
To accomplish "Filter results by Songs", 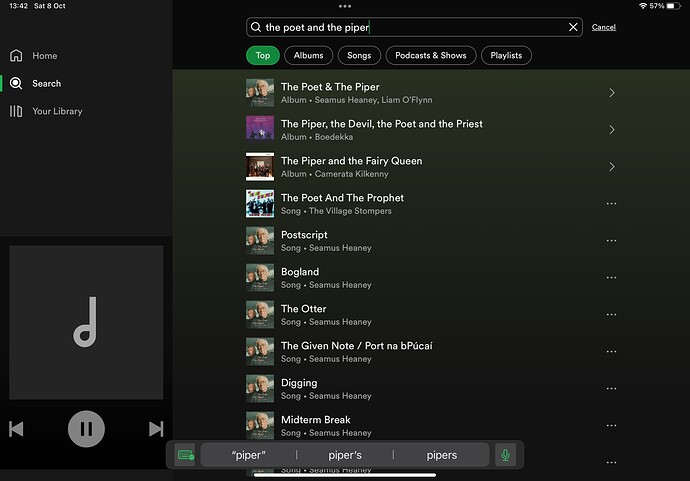I will (359, 55).
